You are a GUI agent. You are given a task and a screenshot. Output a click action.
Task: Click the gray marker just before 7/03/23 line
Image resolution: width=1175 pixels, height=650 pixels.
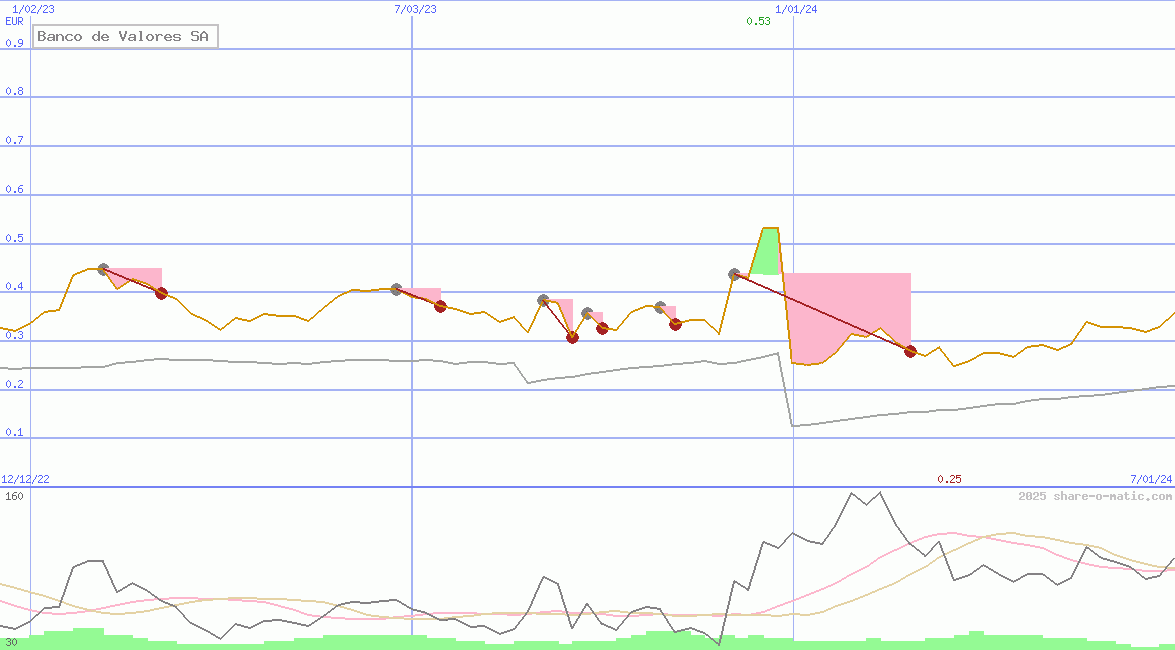[396, 289]
